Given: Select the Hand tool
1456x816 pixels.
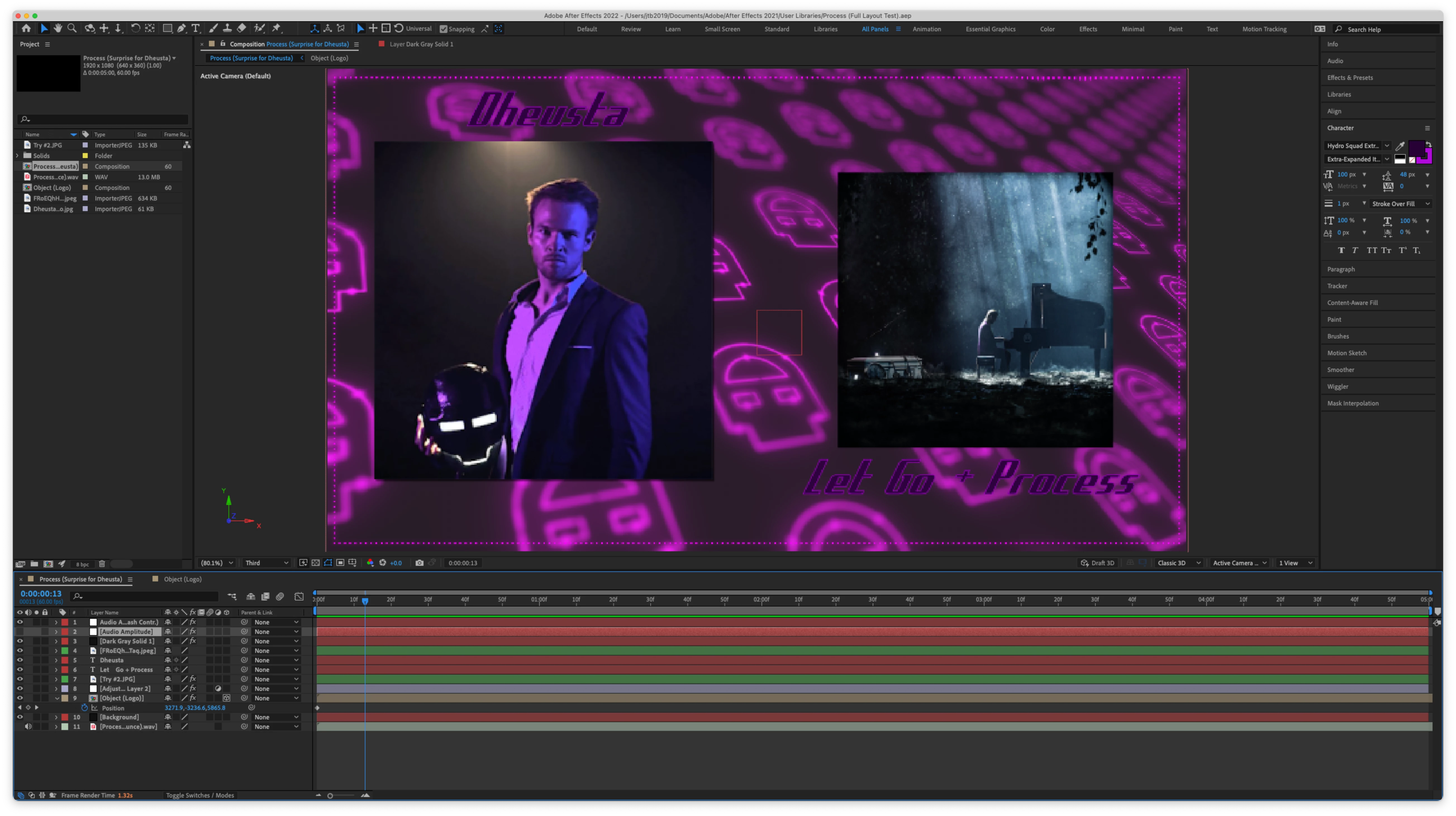Looking at the screenshot, I should 58,28.
